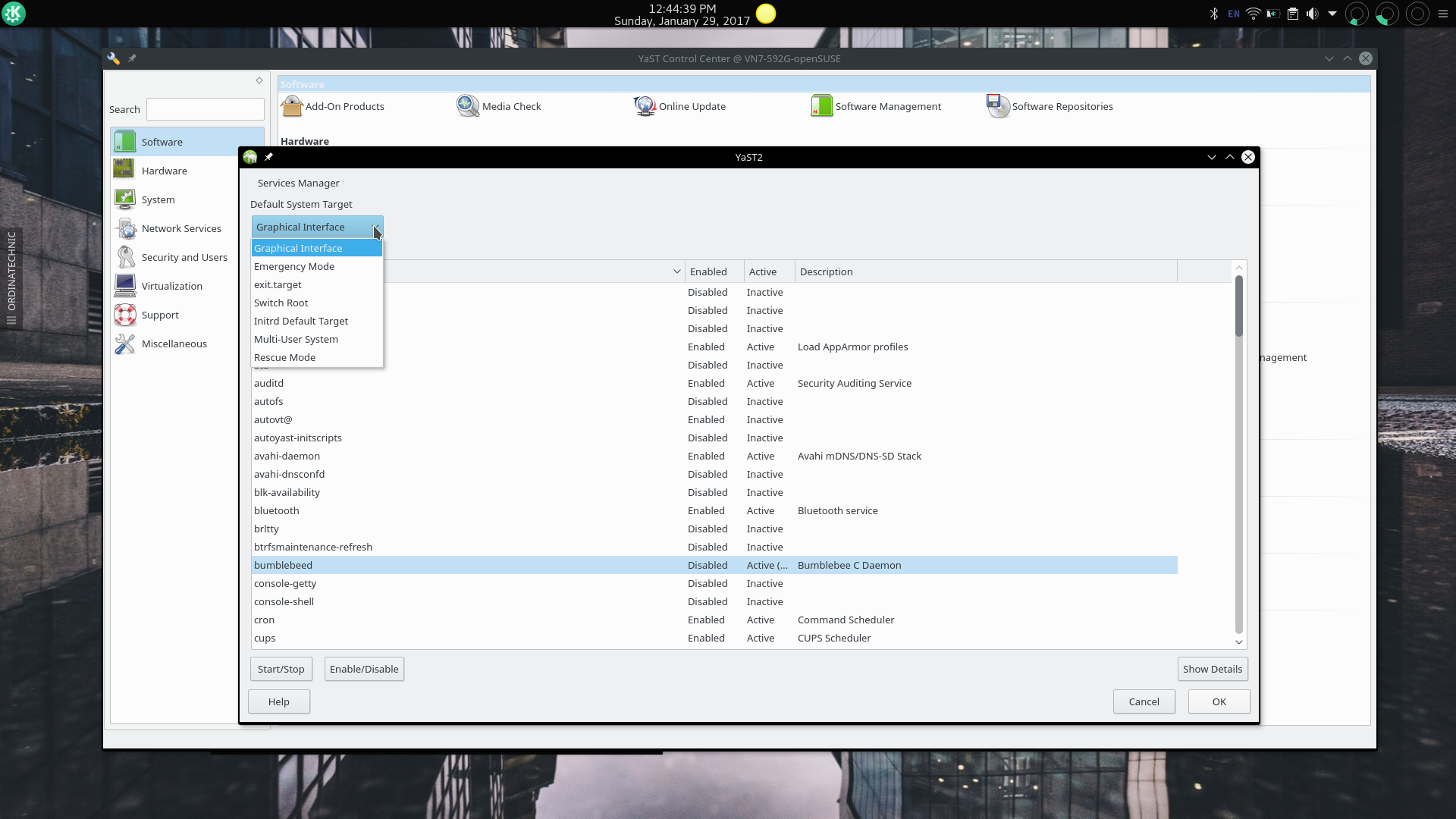The image size is (1456, 819).
Task: Click the Show Details button
Action: pos(1213,669)
